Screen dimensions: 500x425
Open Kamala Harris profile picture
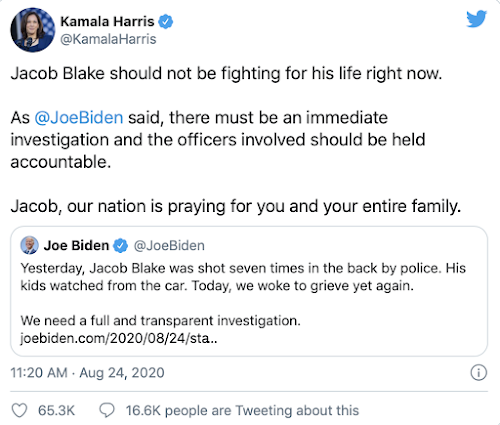33,30
